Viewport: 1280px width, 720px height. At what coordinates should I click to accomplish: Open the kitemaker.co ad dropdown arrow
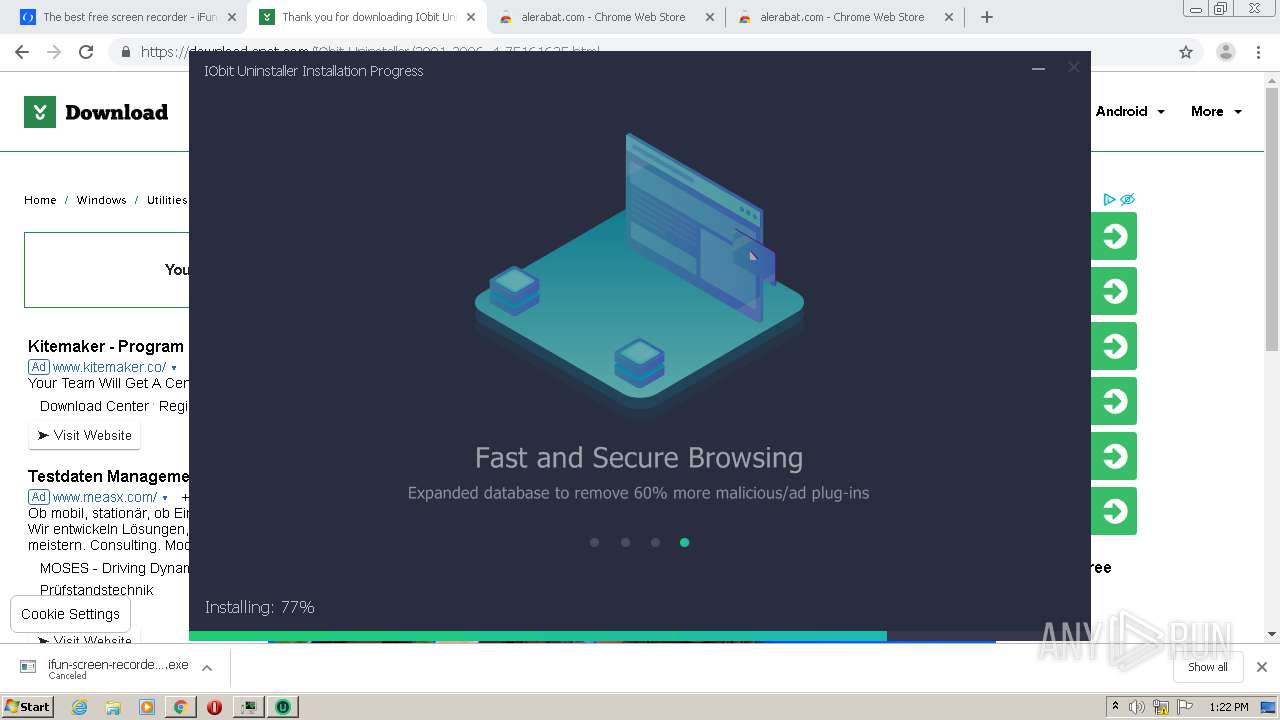173,368
